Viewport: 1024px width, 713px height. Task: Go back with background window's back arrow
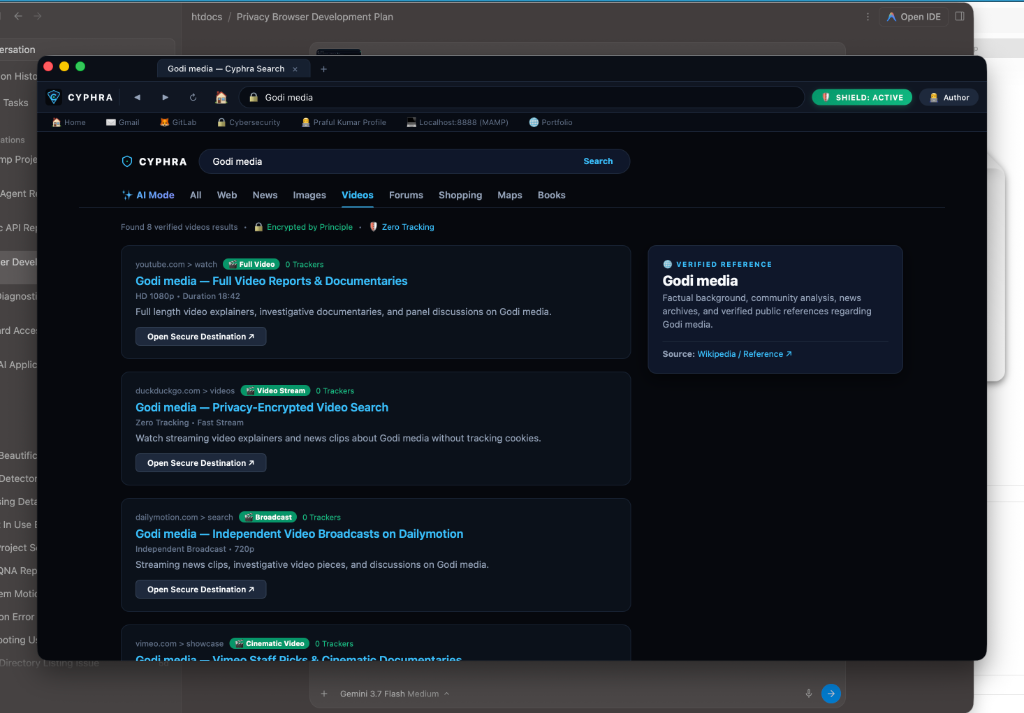[18, 16]
